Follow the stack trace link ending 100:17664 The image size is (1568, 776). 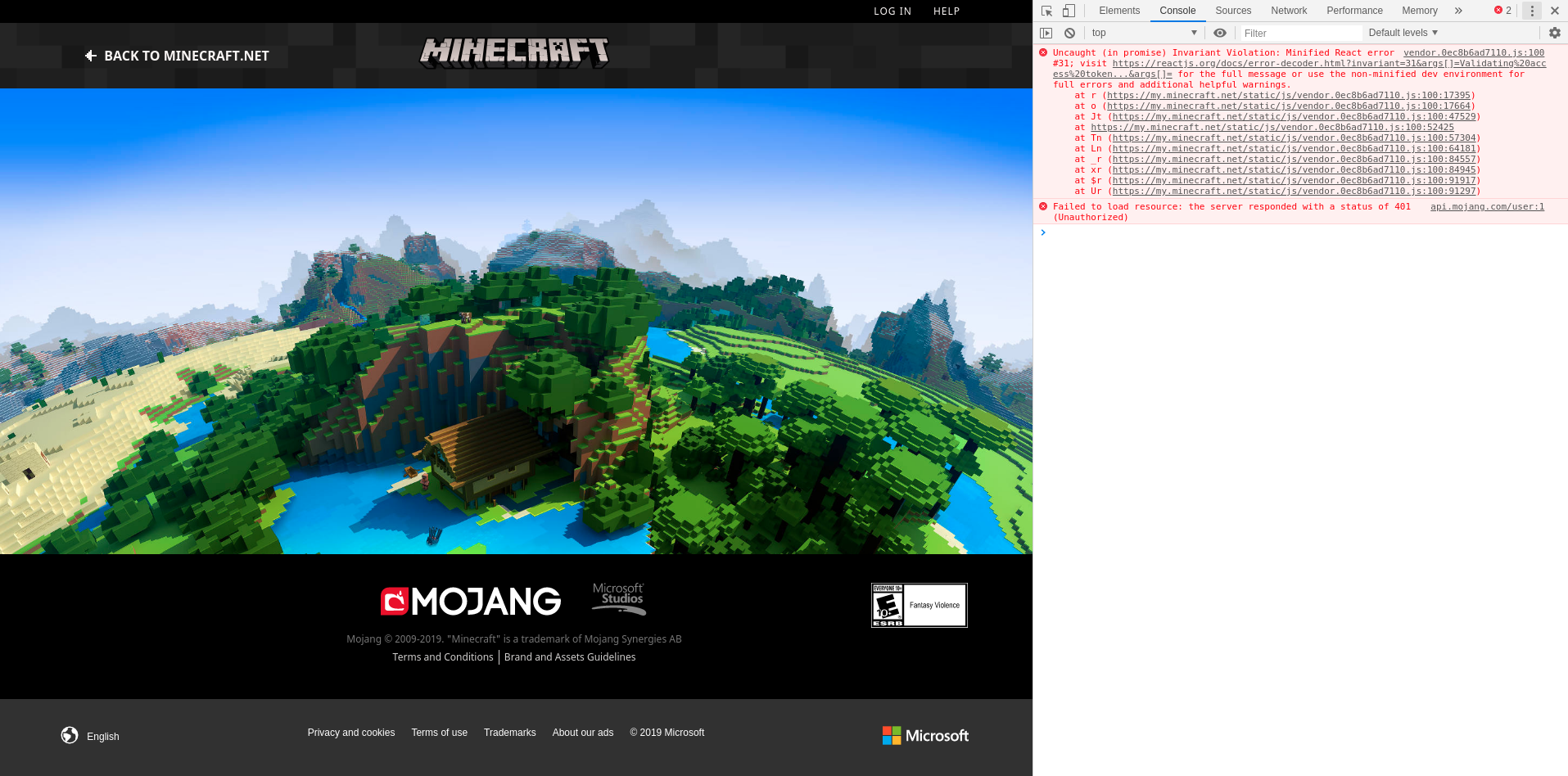point(1289,106)
